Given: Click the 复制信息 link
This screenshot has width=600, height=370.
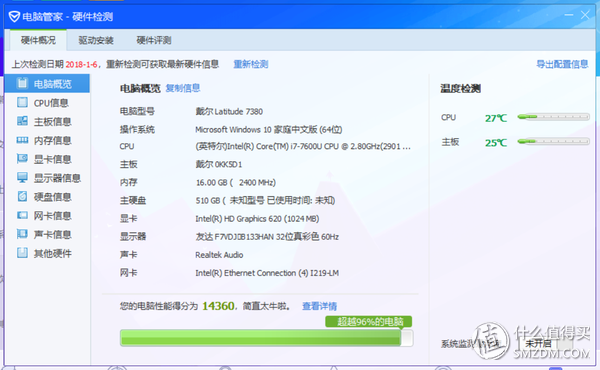Looking at the screenshot, I should (183, 88).
